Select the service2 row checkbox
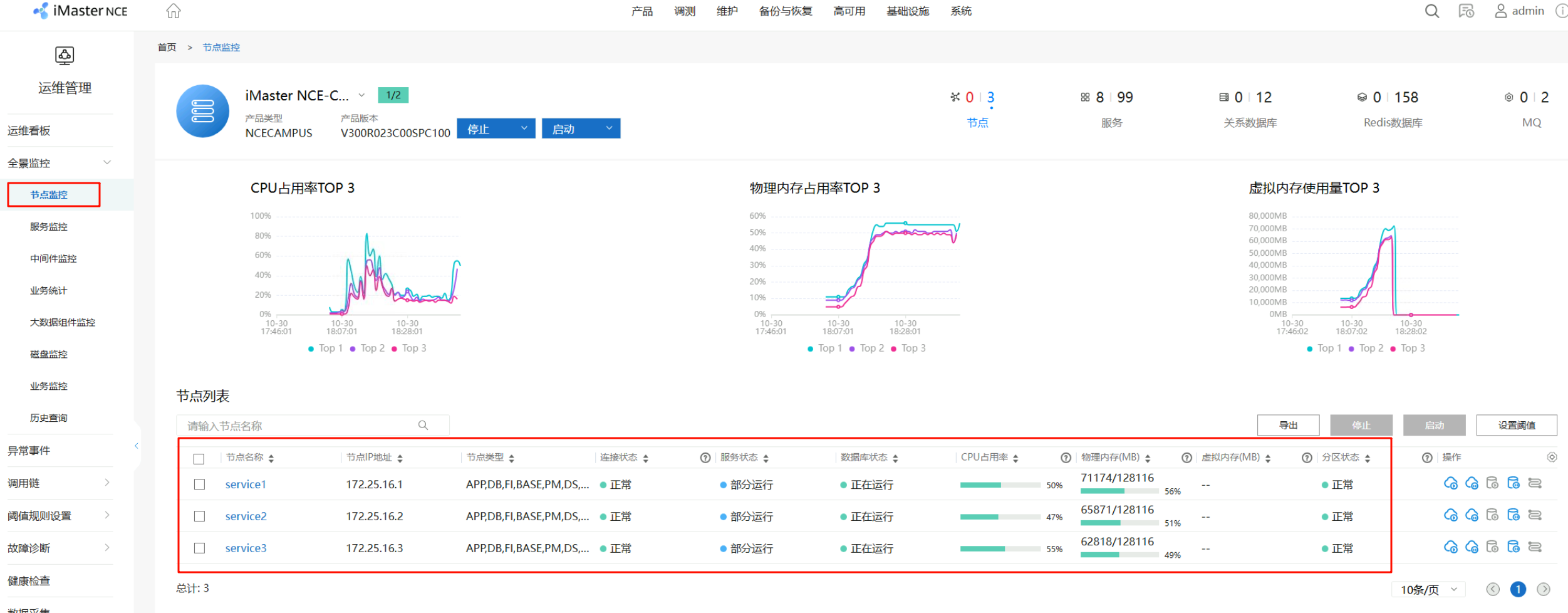Viewport: 1568px width, 613px height. click(x=199, y=516)
